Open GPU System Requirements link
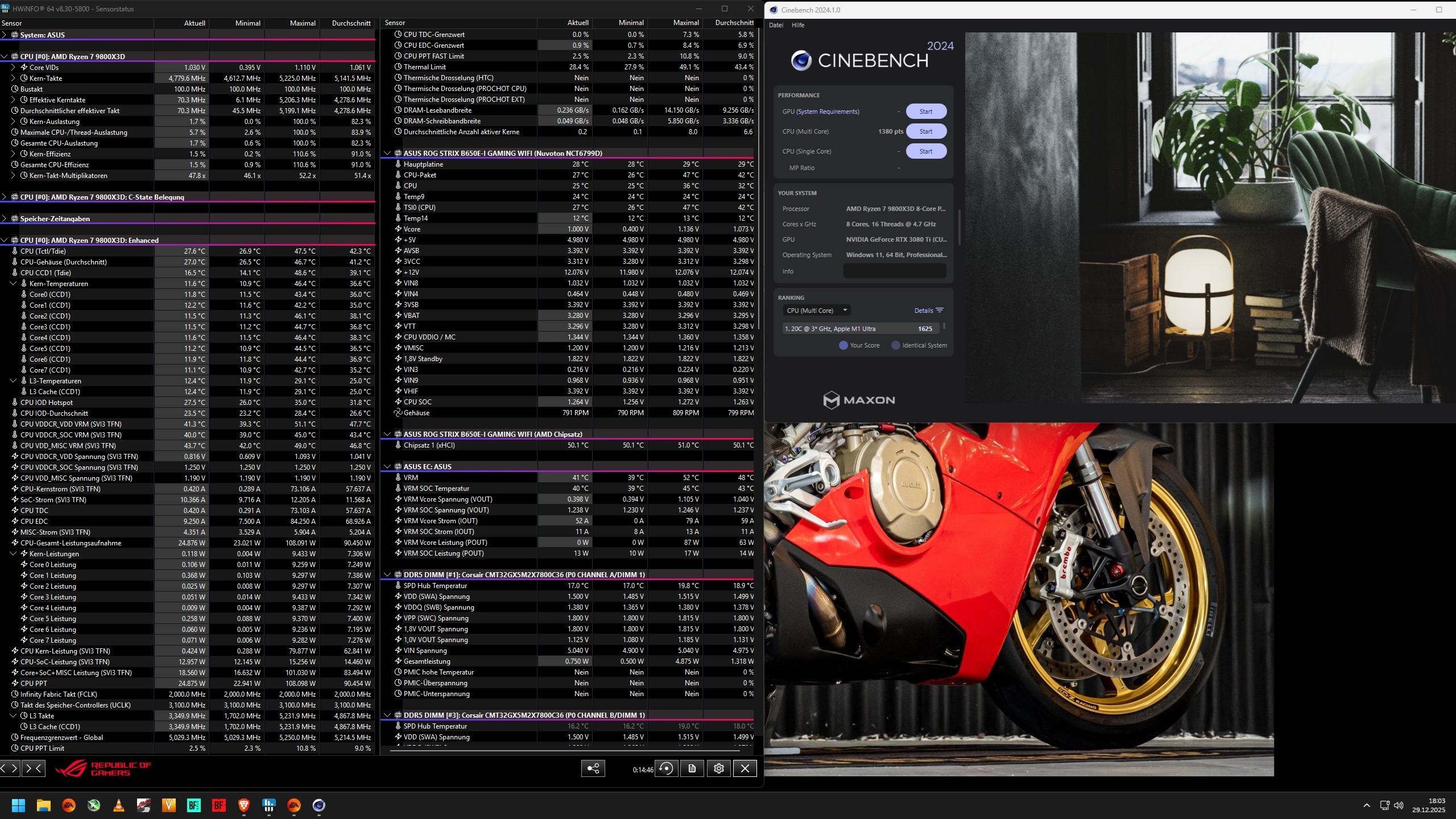This screenshot has width=1456, height=819. point(828,111)
